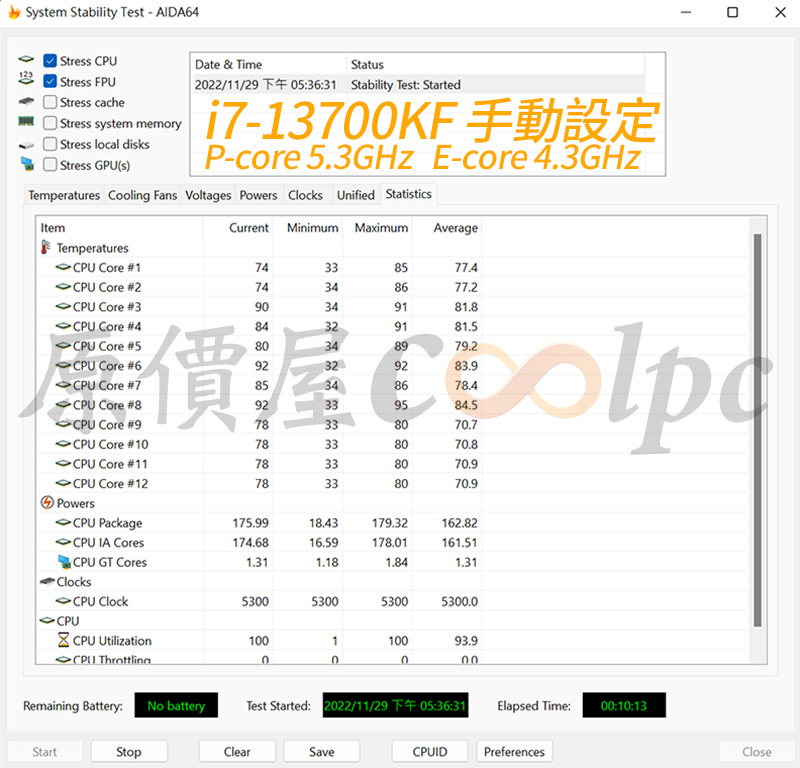Viewport: 800px width, 768px height.
Task: Click the chip icon beside CPU Core #1
Action: (63, 267)
